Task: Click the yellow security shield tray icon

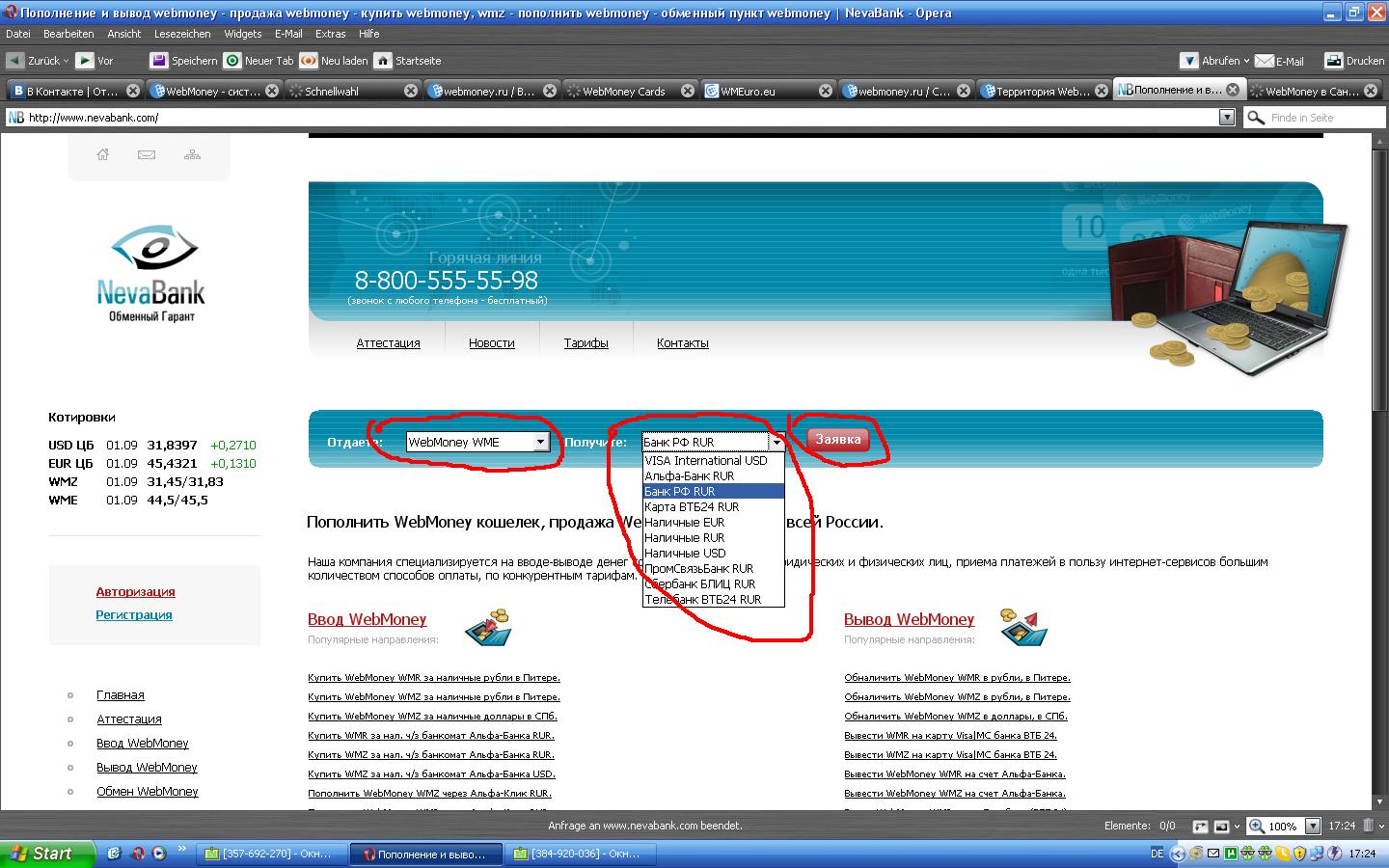Action: click(1299, 854)
